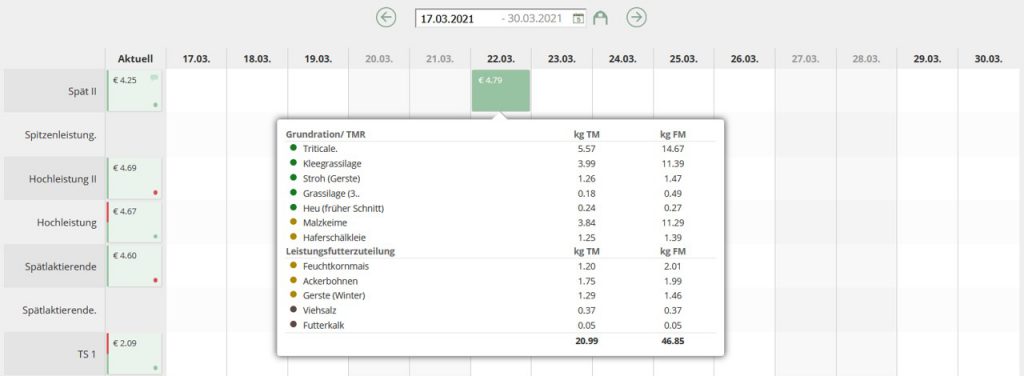Open the Spät II current ration card €4.25
The height and width of the screenshot is (376, 1024).
(x=135, y=91)
